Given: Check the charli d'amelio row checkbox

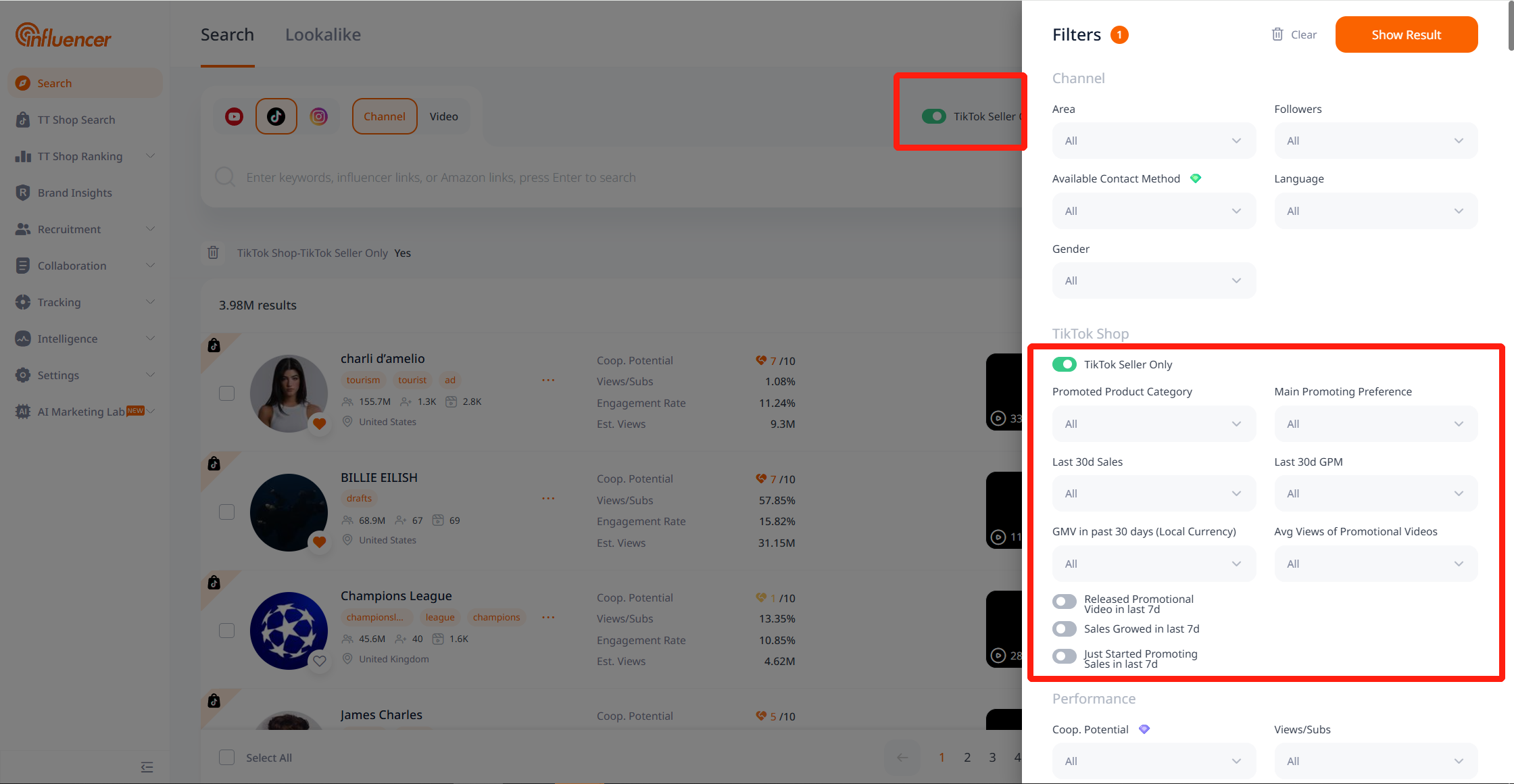Looking at the screenshot, I should [x=226, y=393].
